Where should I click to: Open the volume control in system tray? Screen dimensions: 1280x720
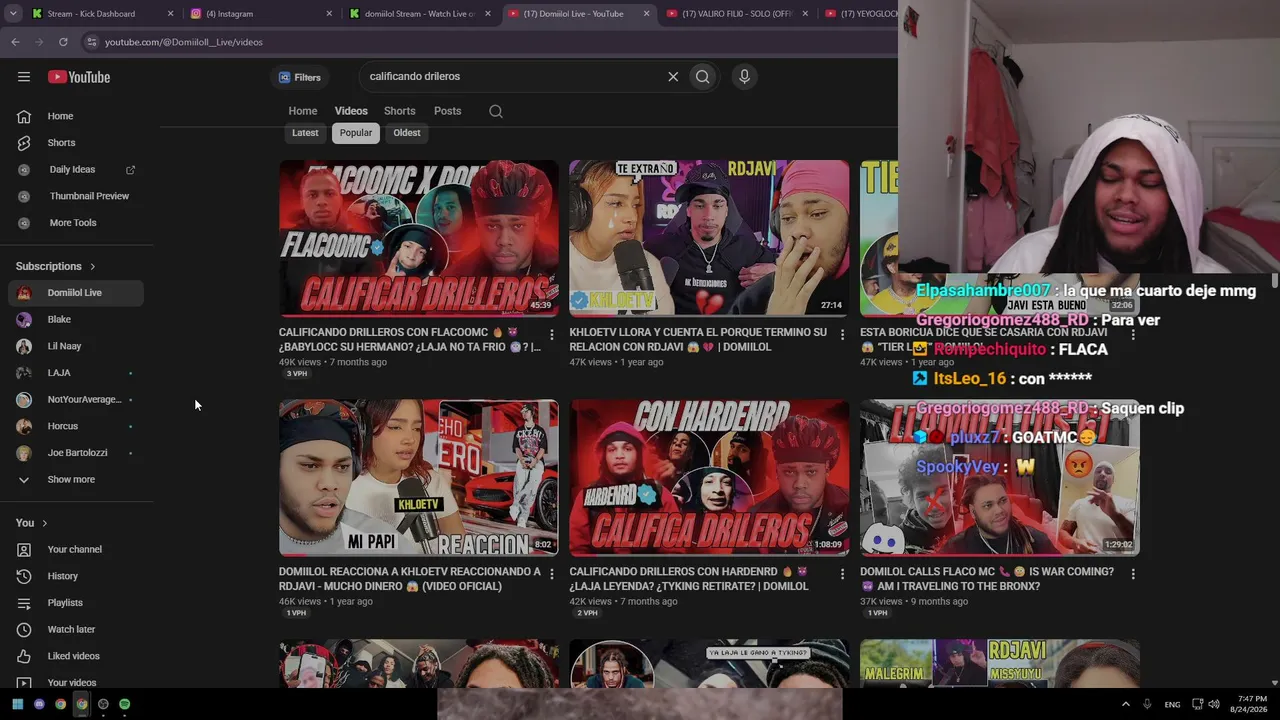click(1215, 704)
